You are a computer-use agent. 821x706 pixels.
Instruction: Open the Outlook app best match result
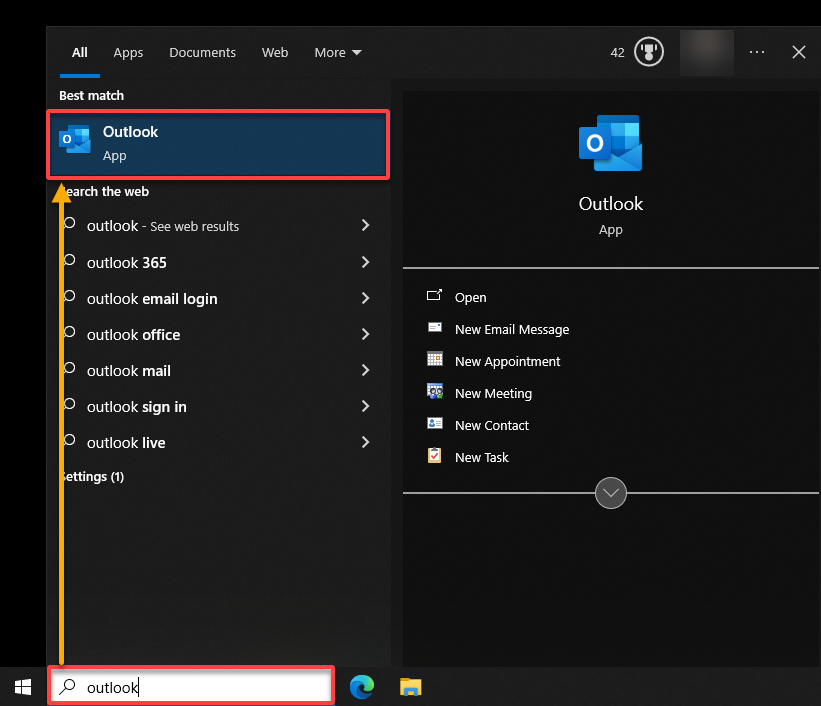(x=218, y=144)
